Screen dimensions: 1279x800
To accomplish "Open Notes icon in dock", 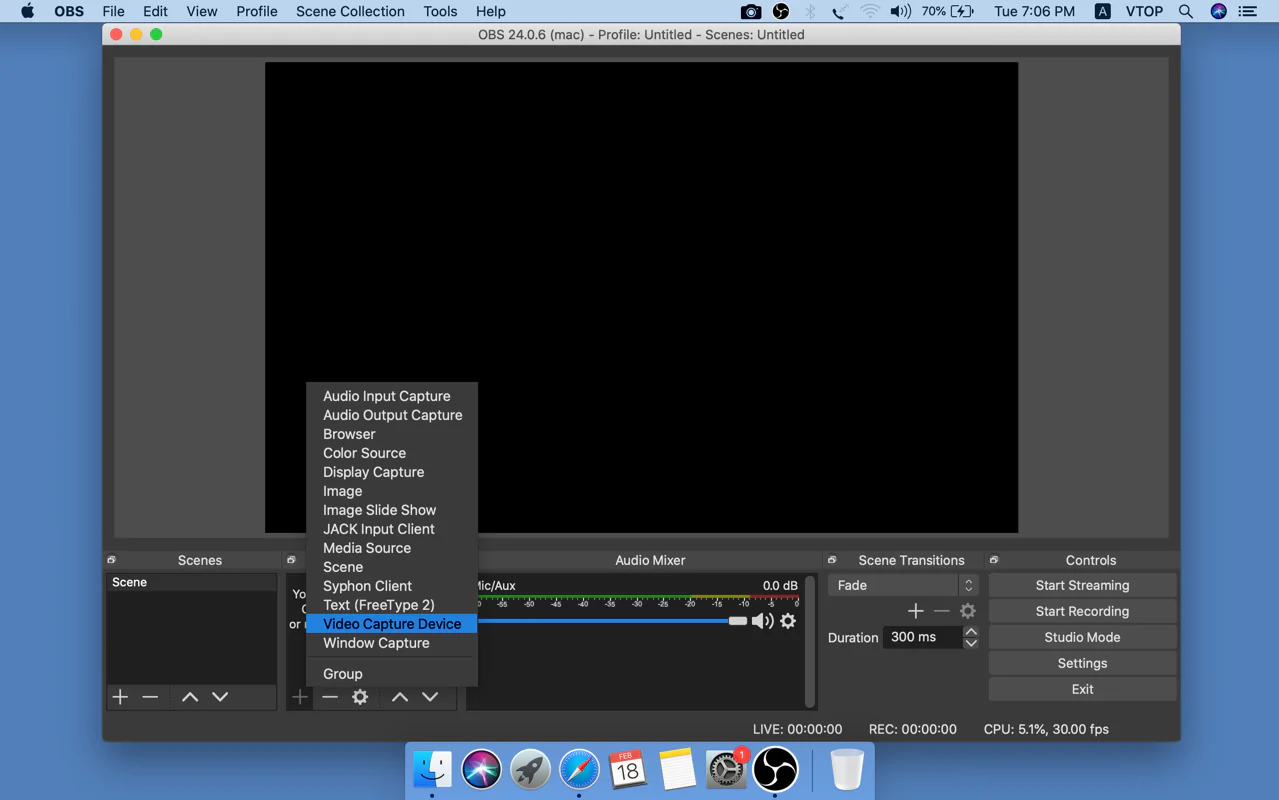I will point(677,770).
